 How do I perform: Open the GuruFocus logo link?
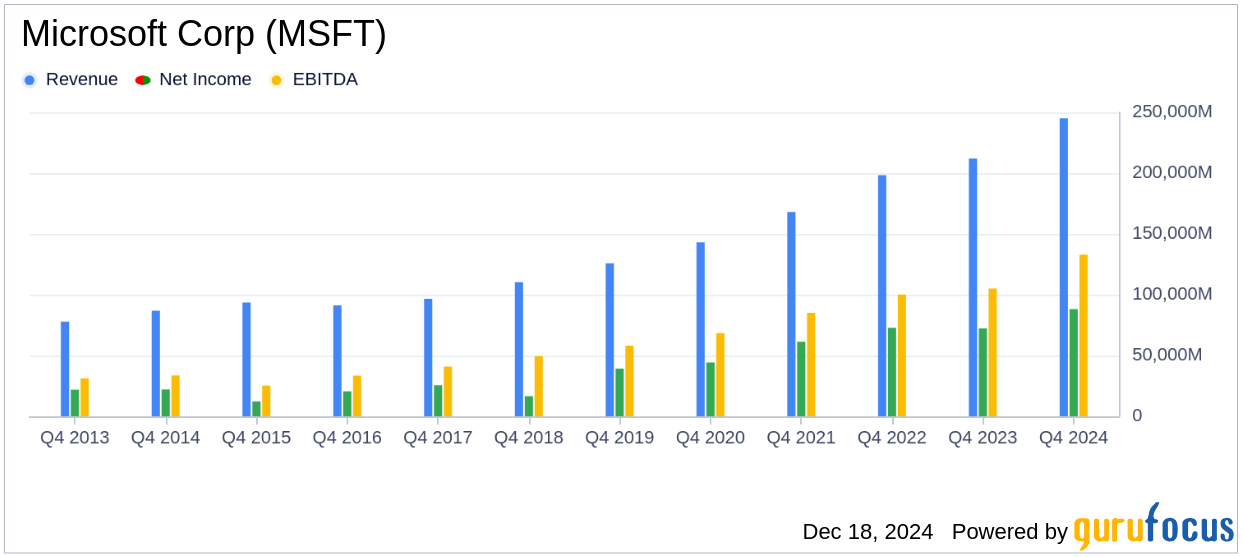pyautogui.click(x=1153, y=527)
